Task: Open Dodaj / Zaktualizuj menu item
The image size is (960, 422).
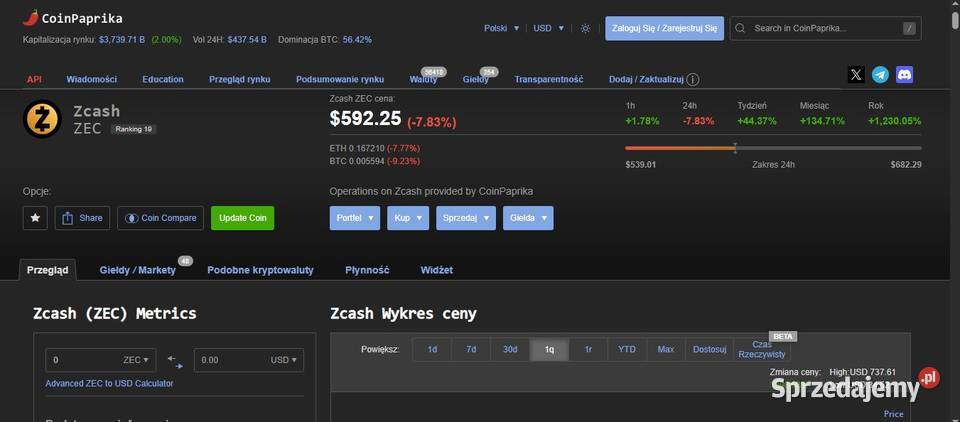Action: coord(645,80)
